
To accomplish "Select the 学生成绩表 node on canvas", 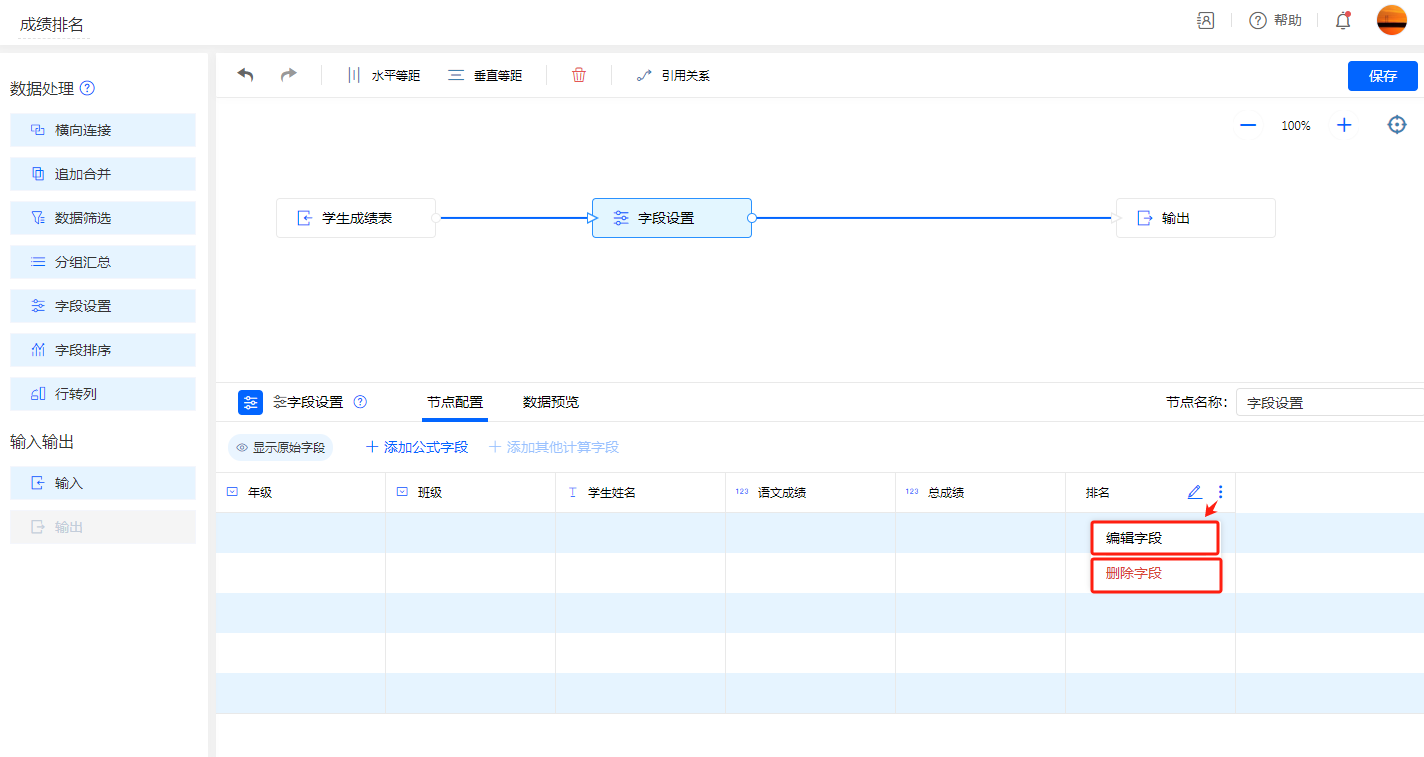I will tap(356, 218).
